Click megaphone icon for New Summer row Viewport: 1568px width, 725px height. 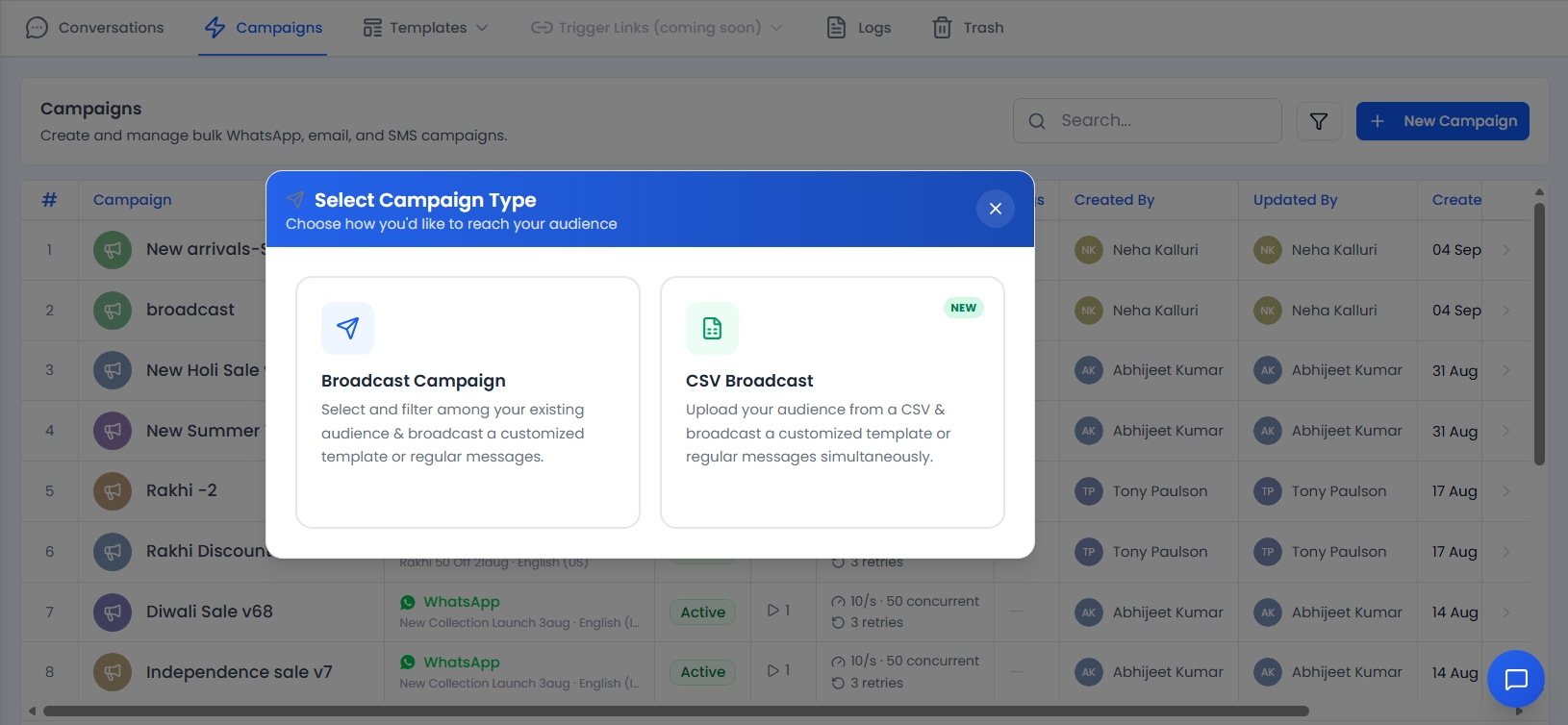pos(113,431)
